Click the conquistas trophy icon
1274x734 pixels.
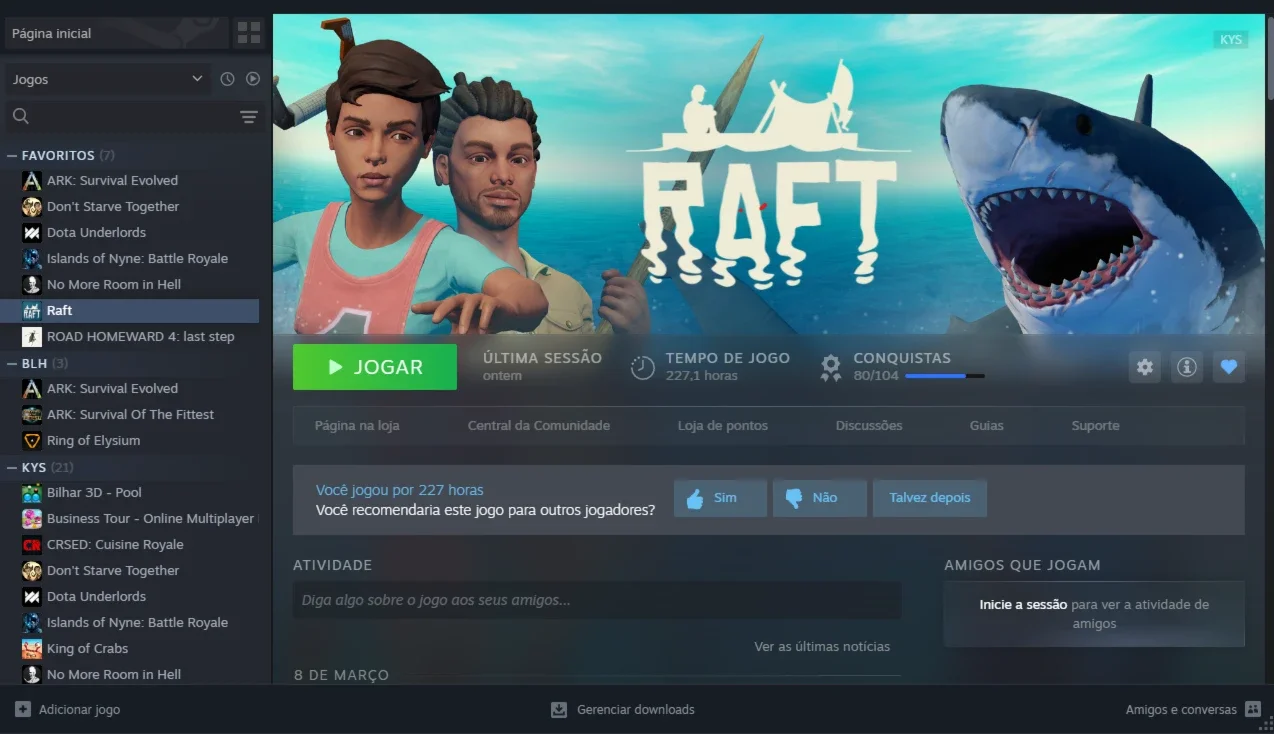[x=831, y=368]
